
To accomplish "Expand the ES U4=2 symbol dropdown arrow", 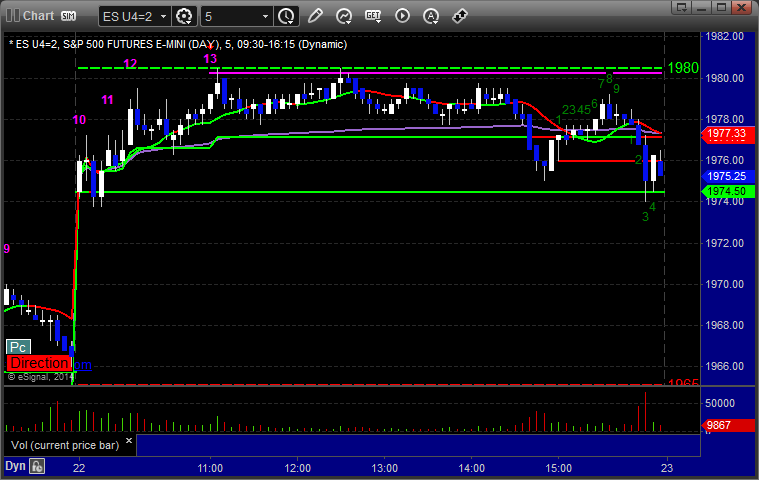I will click(x=163, y=16).
